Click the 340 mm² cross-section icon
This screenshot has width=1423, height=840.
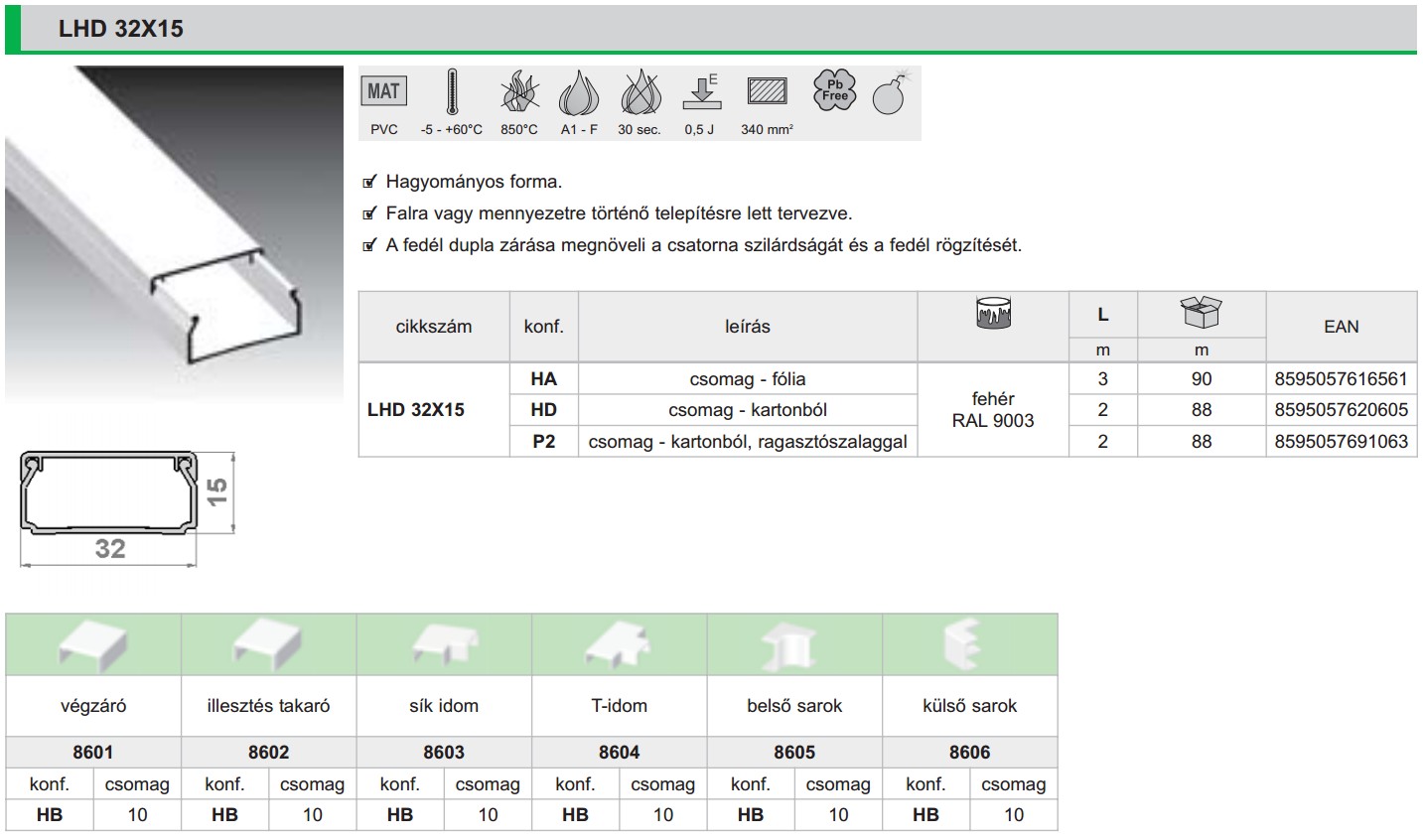coord(767,92)
